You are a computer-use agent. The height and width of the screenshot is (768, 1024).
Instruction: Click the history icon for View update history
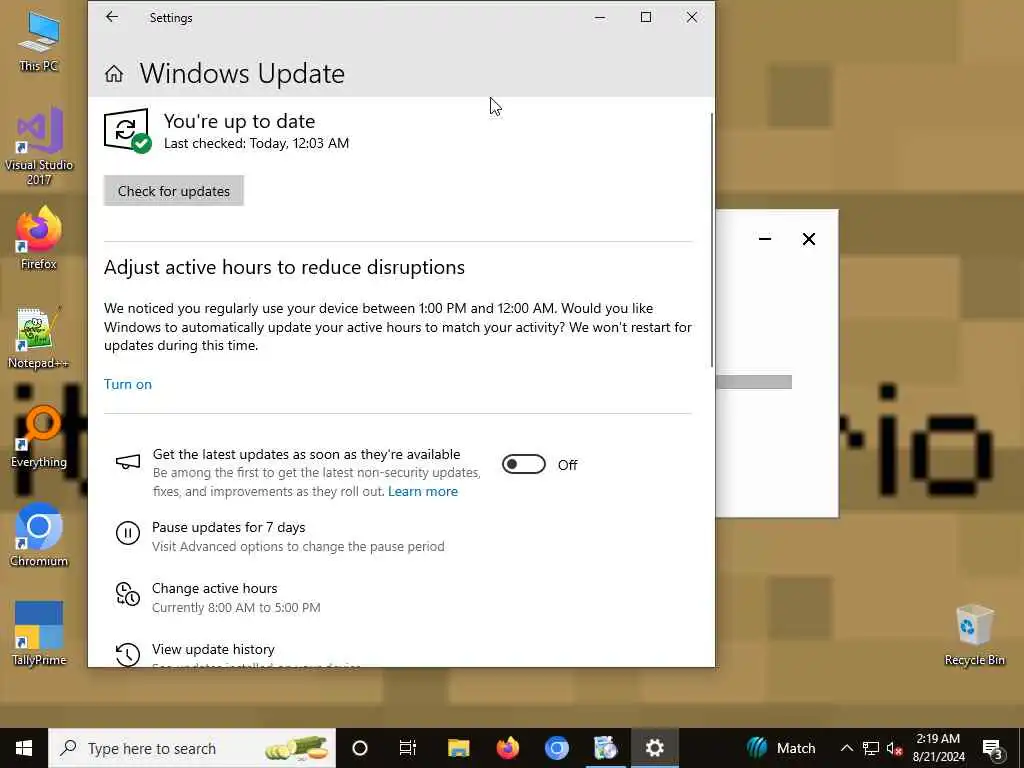(128, 654)
